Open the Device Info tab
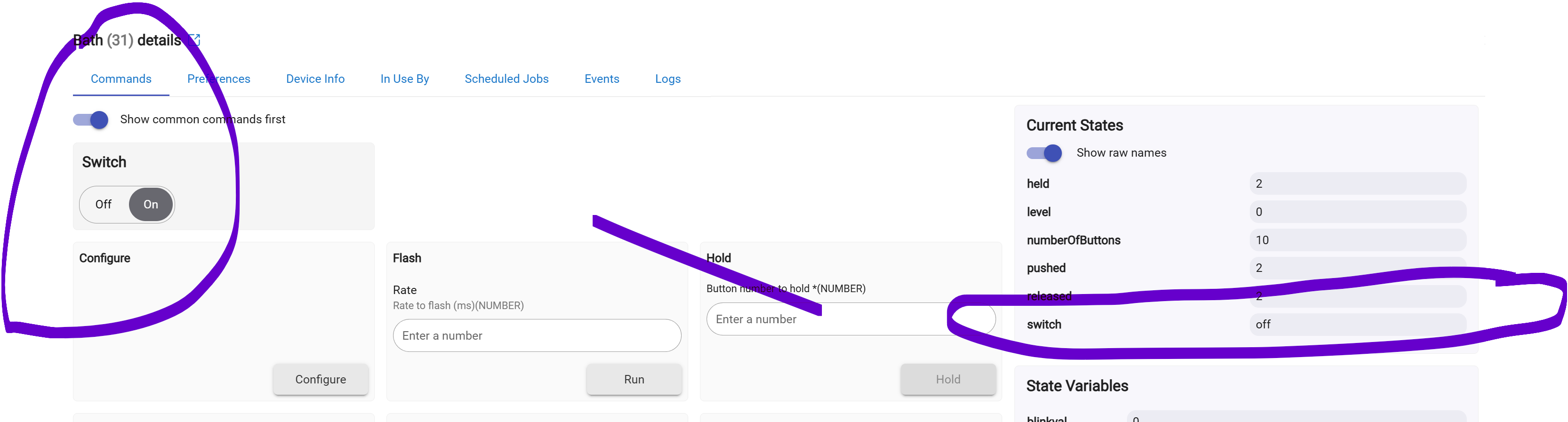The height and width of the screenshot is (422, 1568). click(x=315, y=79)
